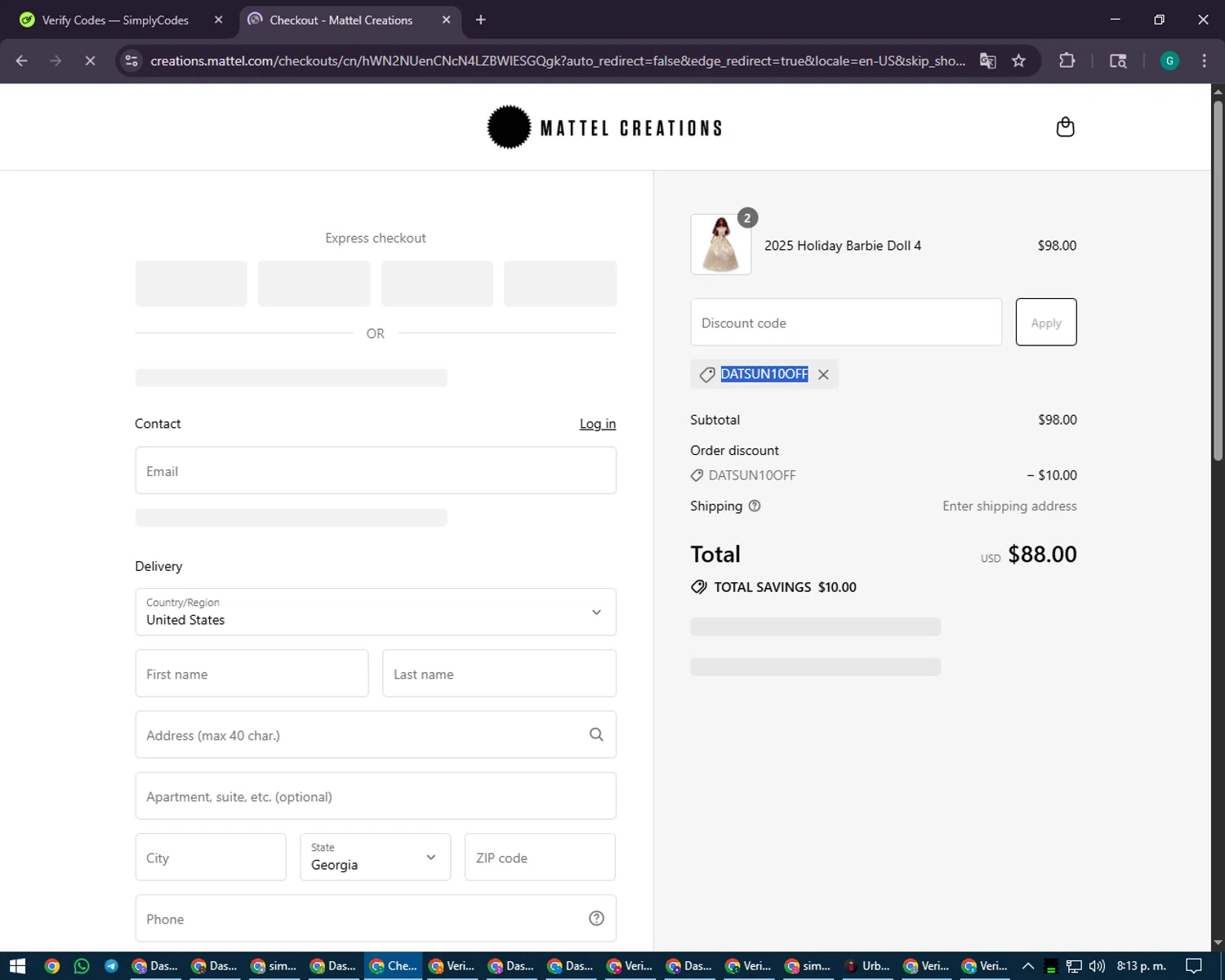Click the address search magnifier icon
1225x980 pixels.
tap(597, 735)
